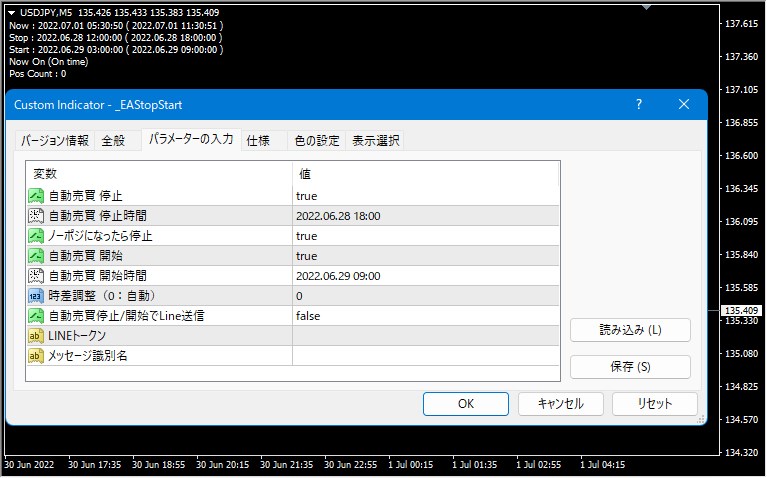Select the 自動売買 停止 variable row

[x=293, y=196]
